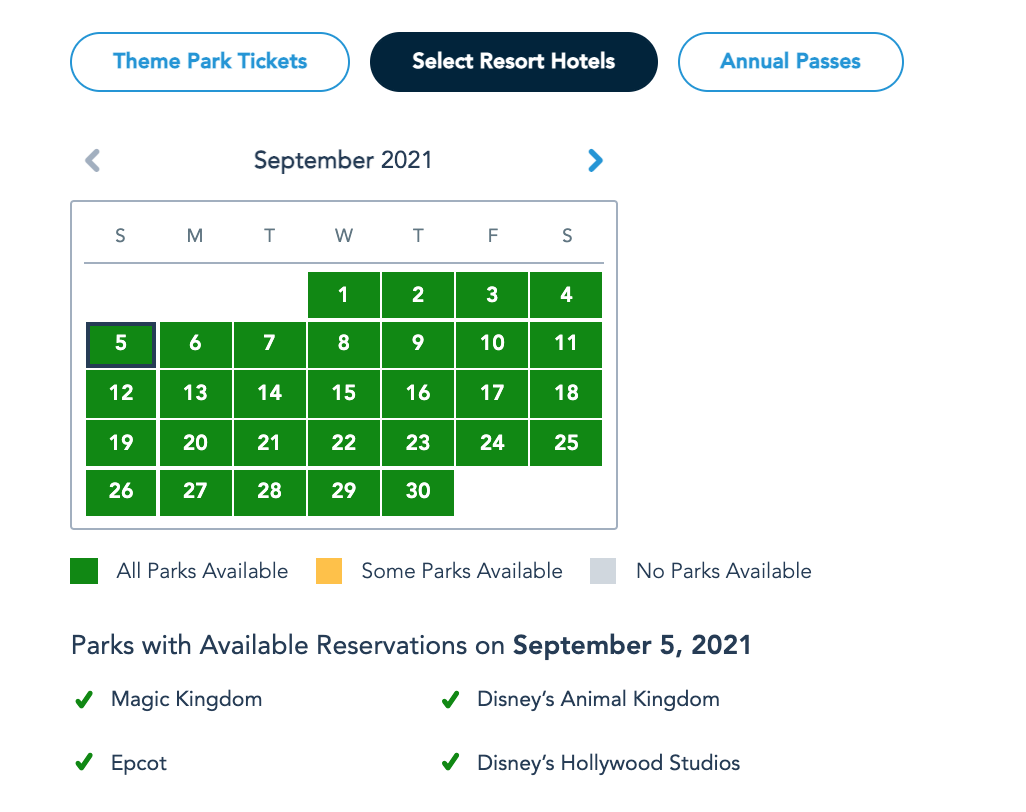The image size is (1026, 812).
Task: Choose September 25 on the calendar
Action: tap(566, 442)
